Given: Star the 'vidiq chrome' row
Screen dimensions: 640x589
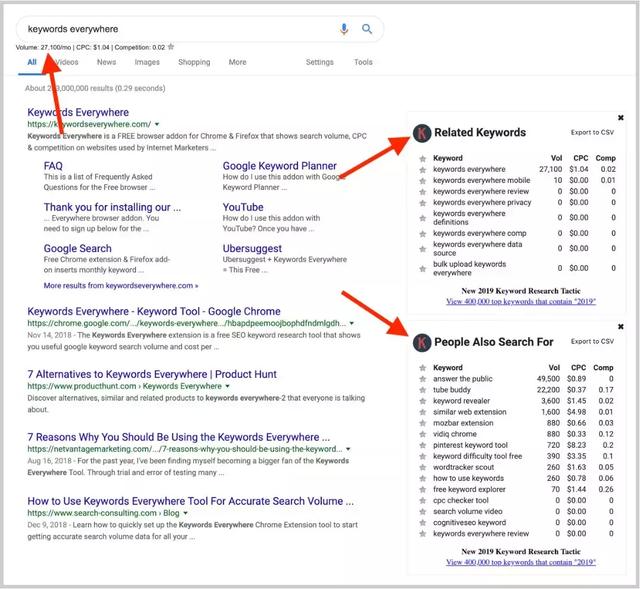Looking at the screenshot, I should (422, 434).
